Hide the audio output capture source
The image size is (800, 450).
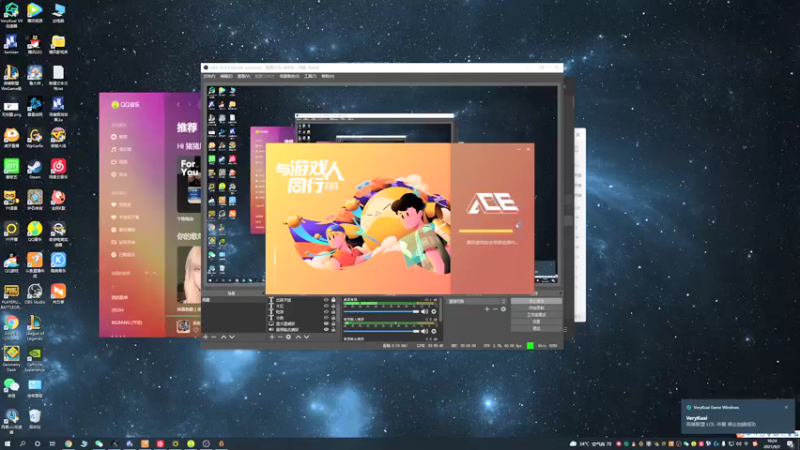(x=326, y=330)
